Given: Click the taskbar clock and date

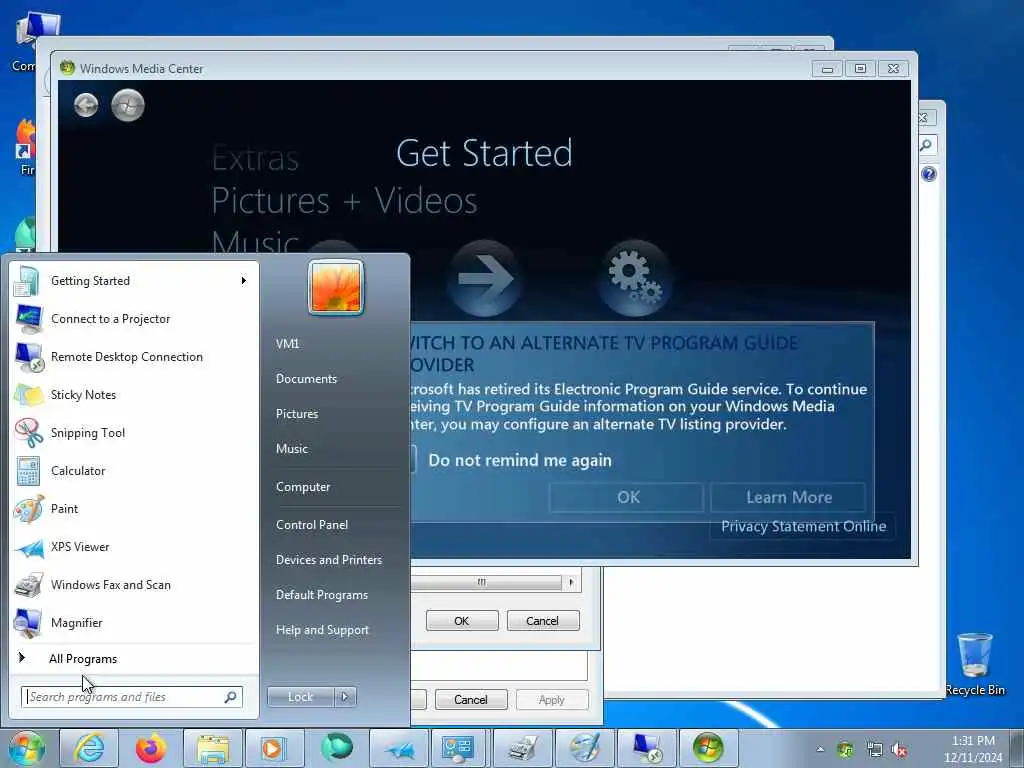Looking at the screenshot, I should pos(973,749).
